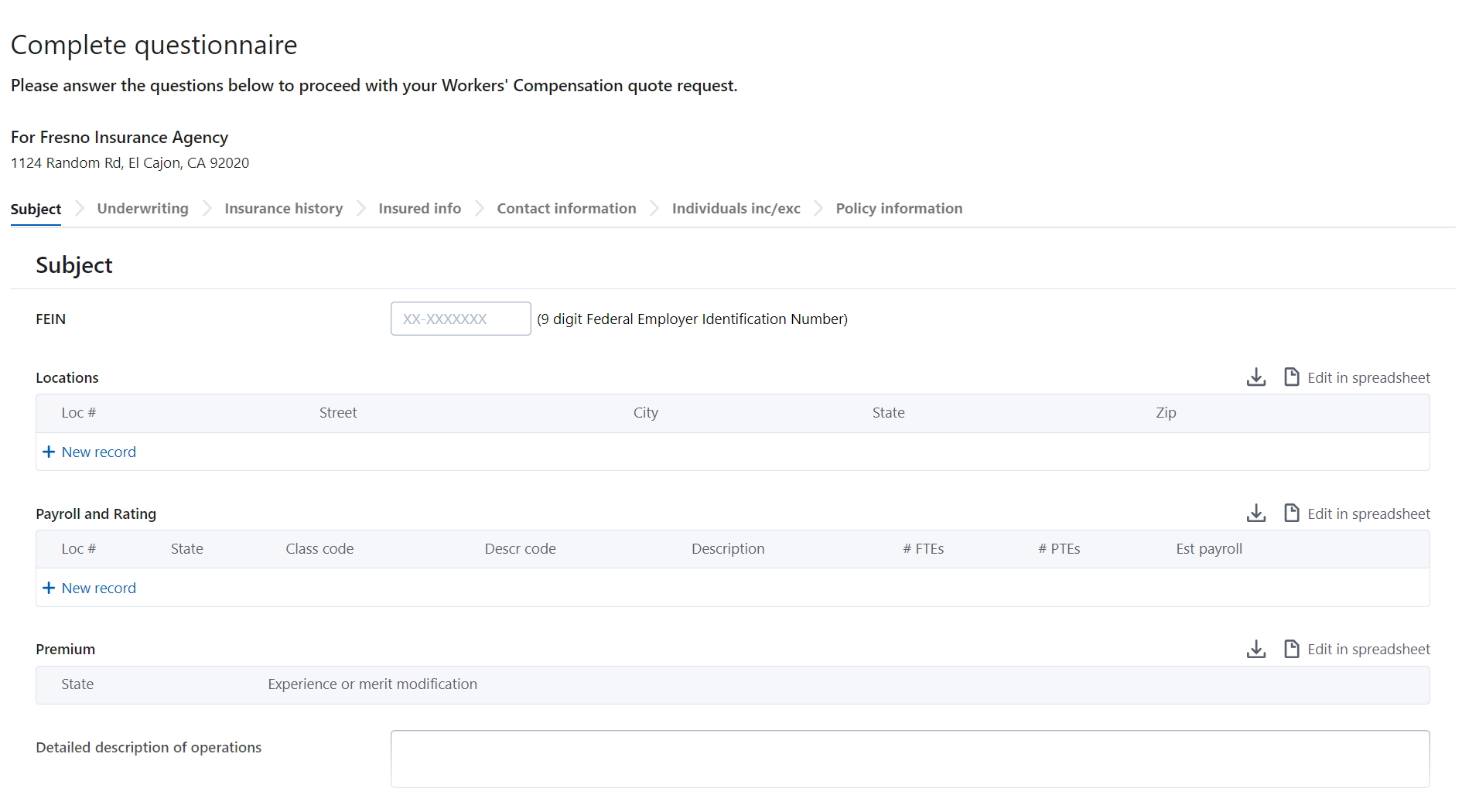This screenshot has width=1462, height=812.
Task: Focus the FEIN input field
Action: (x=460, y=319)
